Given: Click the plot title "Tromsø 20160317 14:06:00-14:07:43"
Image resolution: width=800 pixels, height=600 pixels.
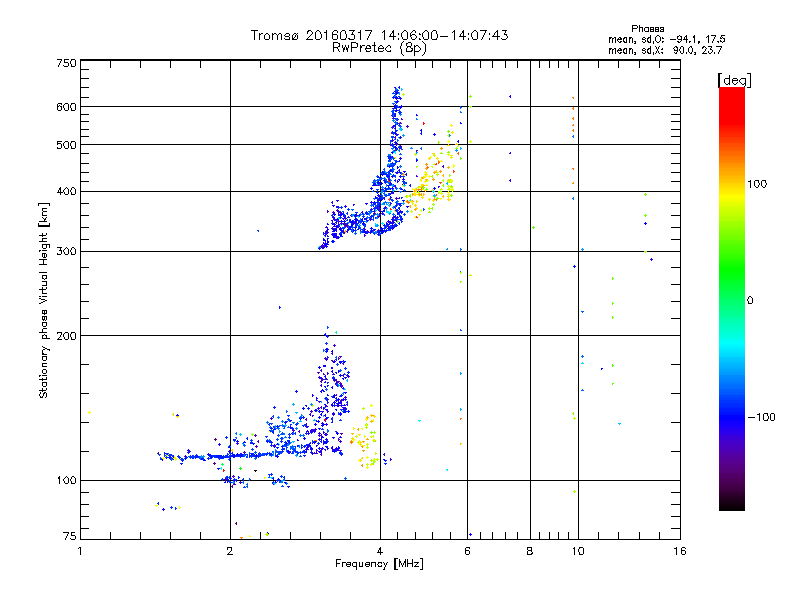Looking at the screenshot, I should click(379, 35).
